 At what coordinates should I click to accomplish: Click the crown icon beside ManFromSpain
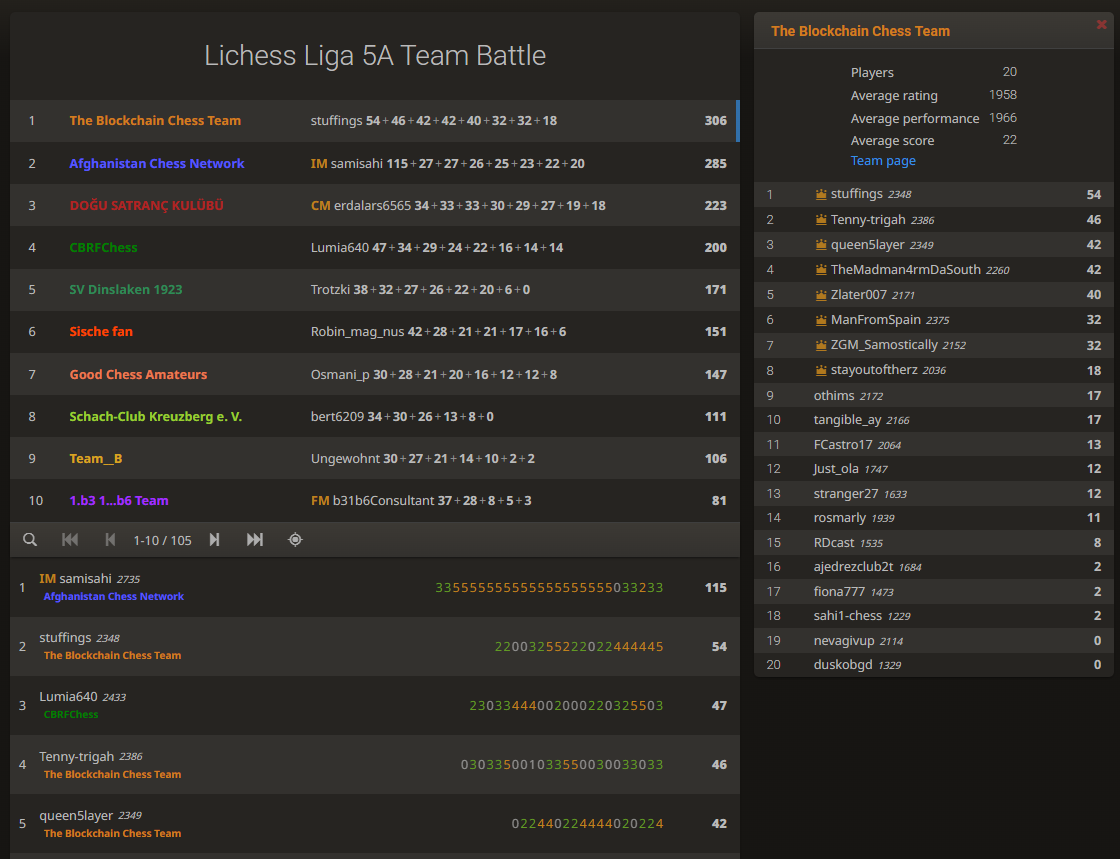(x=821, y=320)
